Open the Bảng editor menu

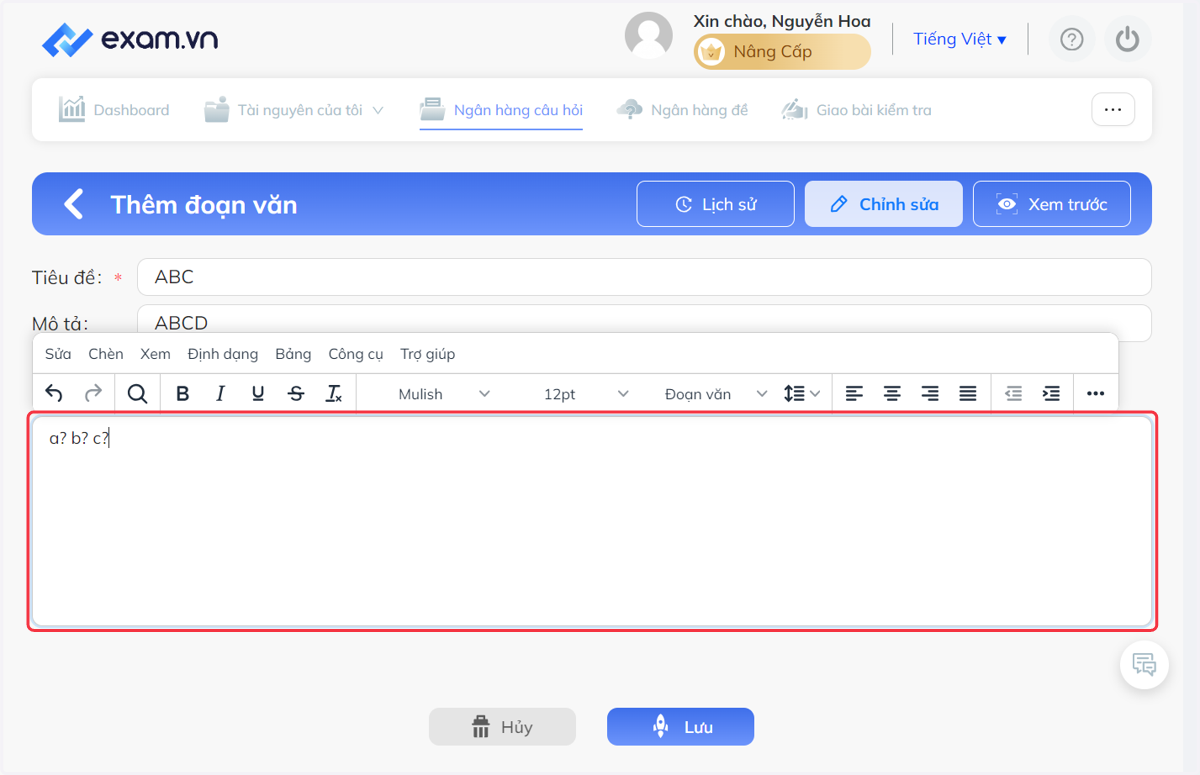pyautogui.click(x=293, y=354)
